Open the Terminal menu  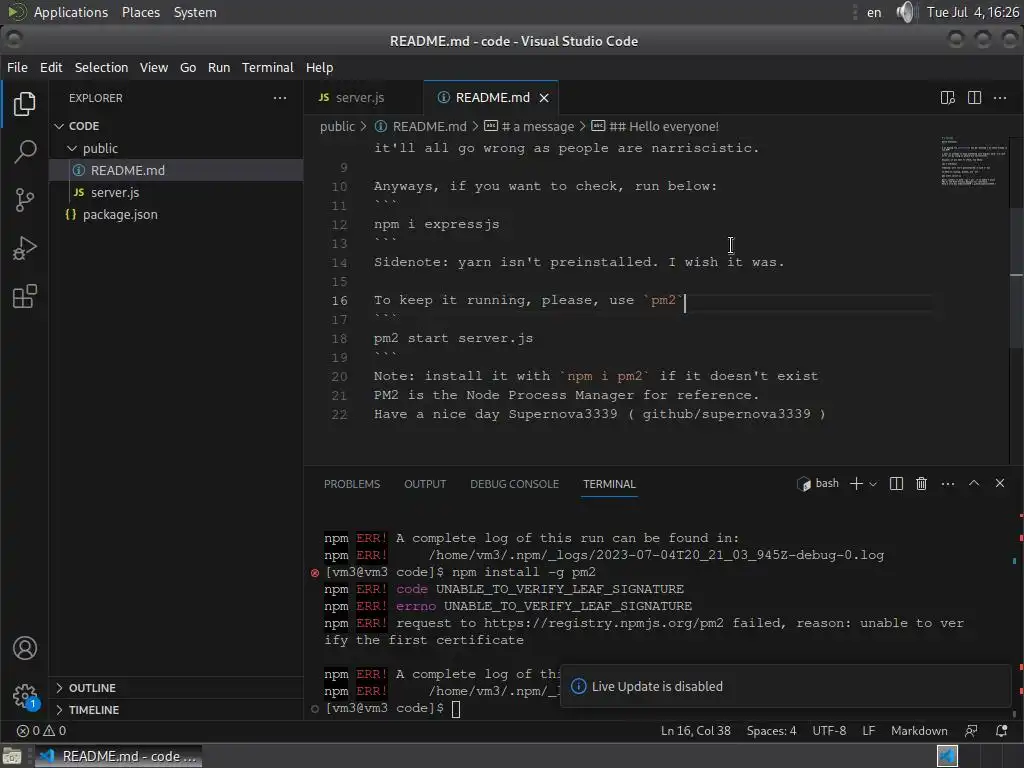[268, 67]
